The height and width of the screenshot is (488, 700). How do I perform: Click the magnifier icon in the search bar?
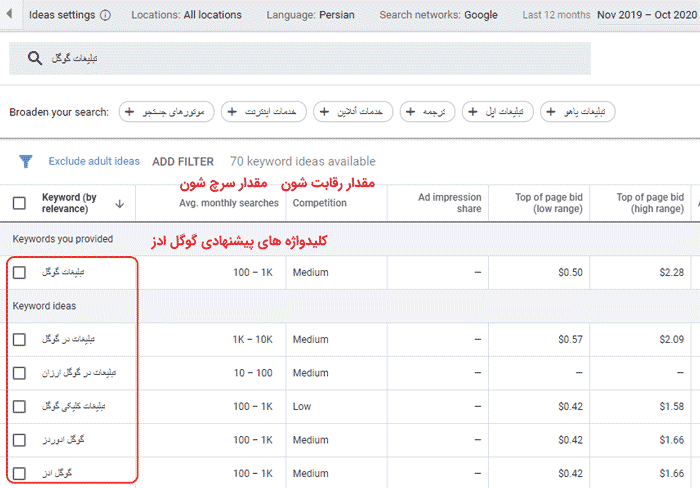pyautogui.click(x=36, y=60)
